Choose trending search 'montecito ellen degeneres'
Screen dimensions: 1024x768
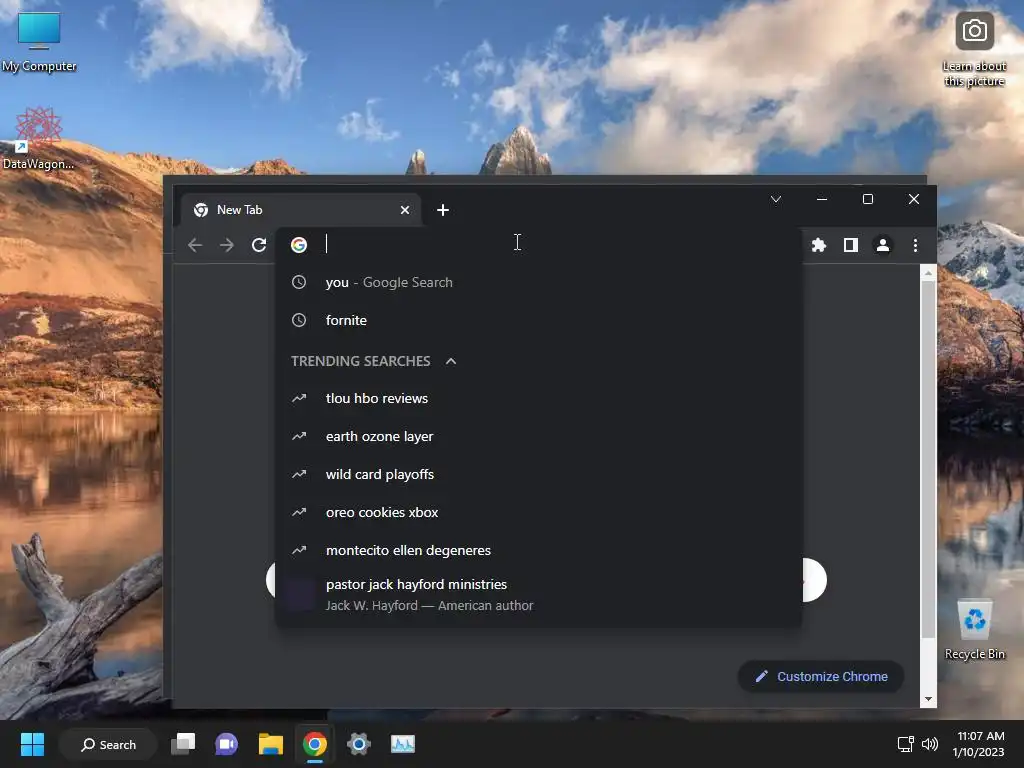539,550
